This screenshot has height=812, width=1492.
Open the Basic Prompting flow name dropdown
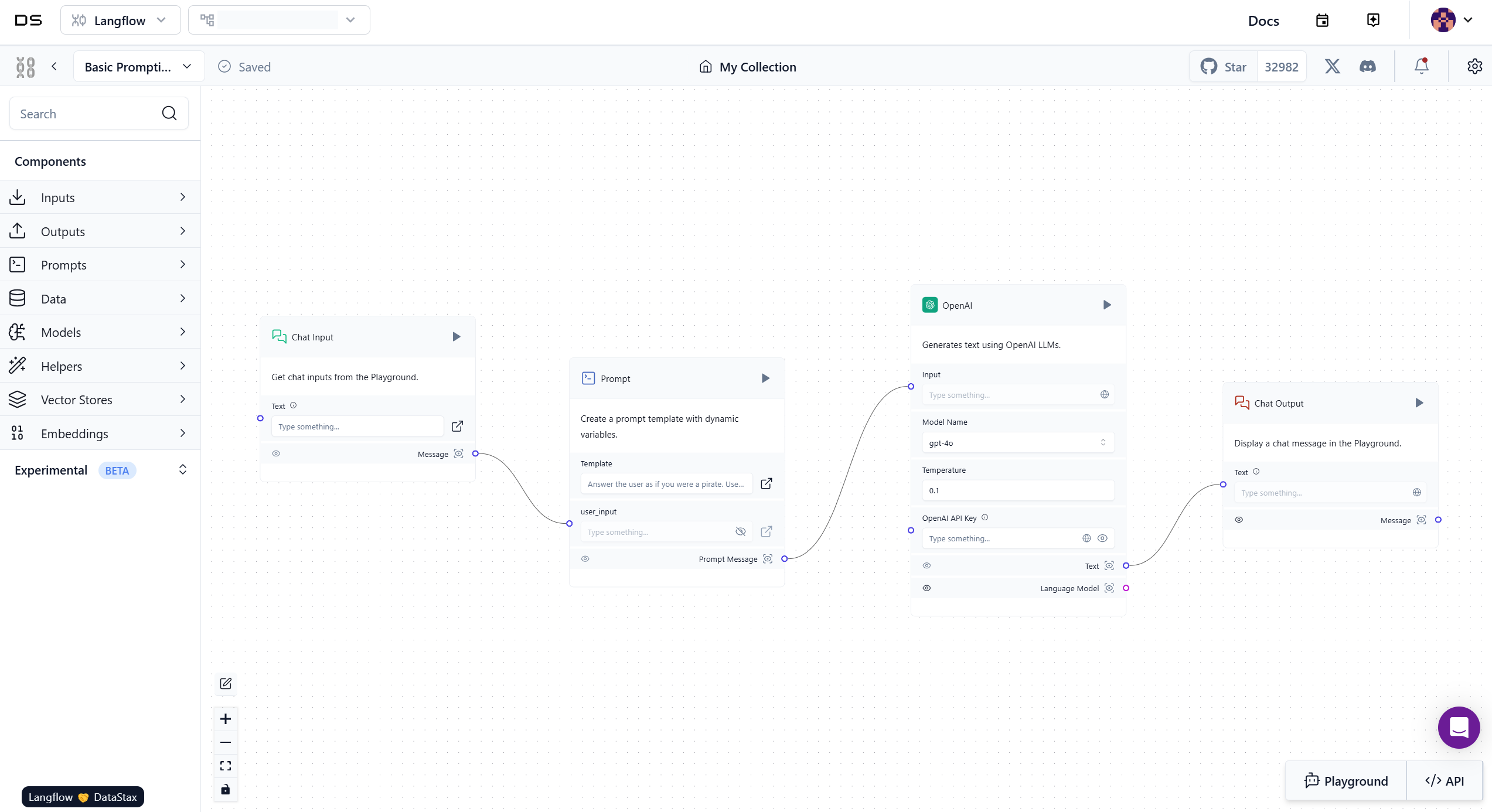(x=138, y=67)
